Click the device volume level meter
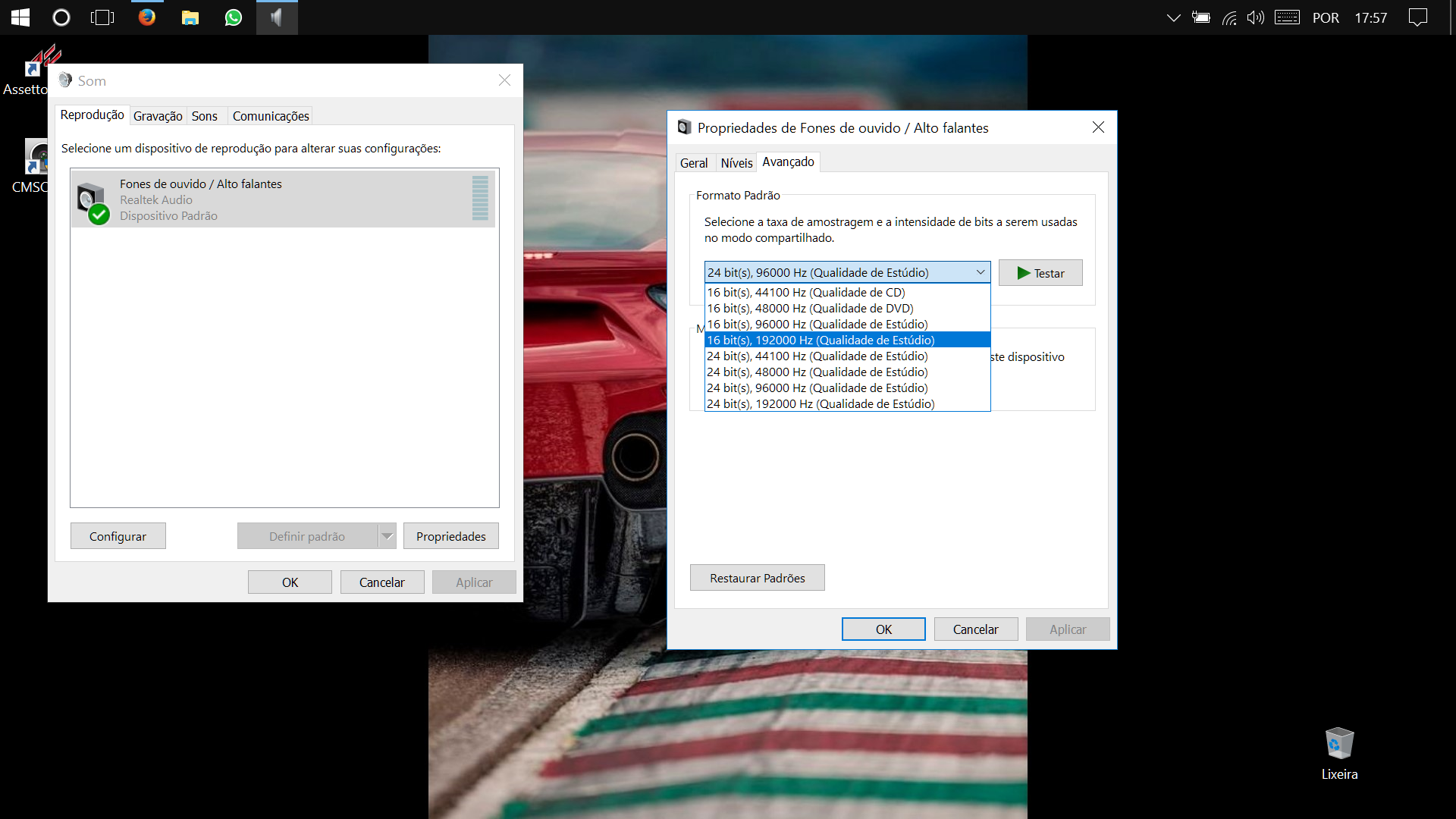Image resolution: width=1456 pixels, height=819 pixels. [x=480, y=199]
